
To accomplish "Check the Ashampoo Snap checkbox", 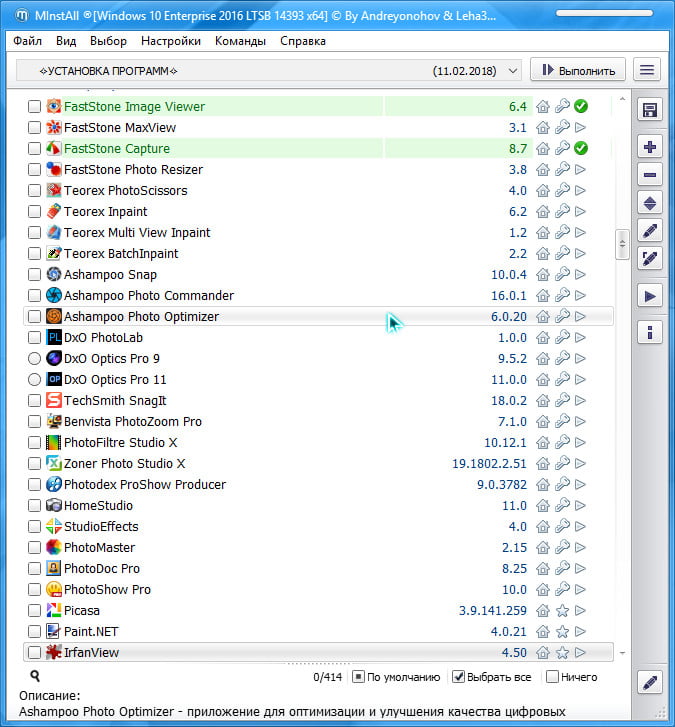I will pos(35,274).
